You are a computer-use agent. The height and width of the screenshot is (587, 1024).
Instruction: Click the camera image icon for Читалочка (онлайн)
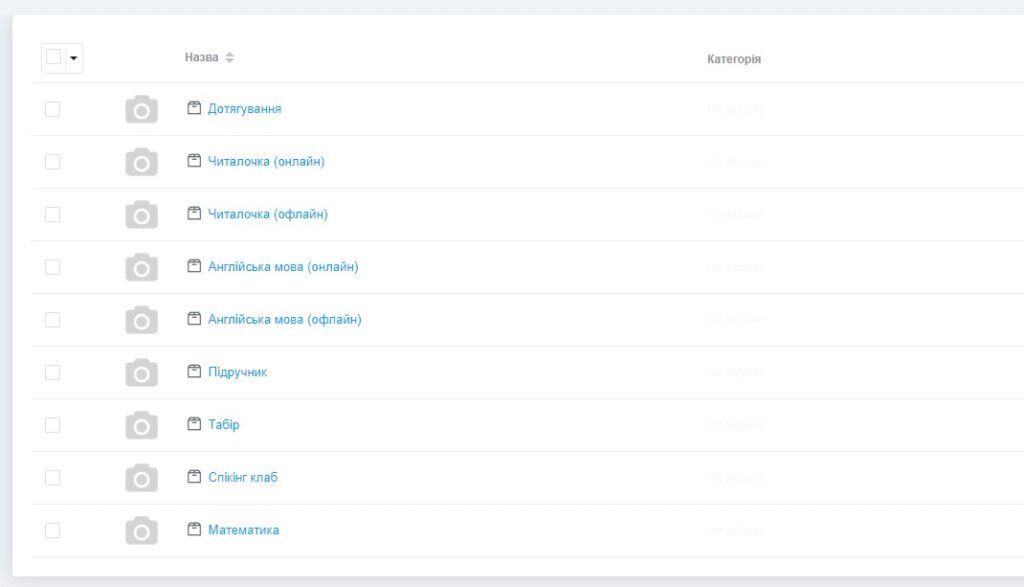tap(141, 162)
